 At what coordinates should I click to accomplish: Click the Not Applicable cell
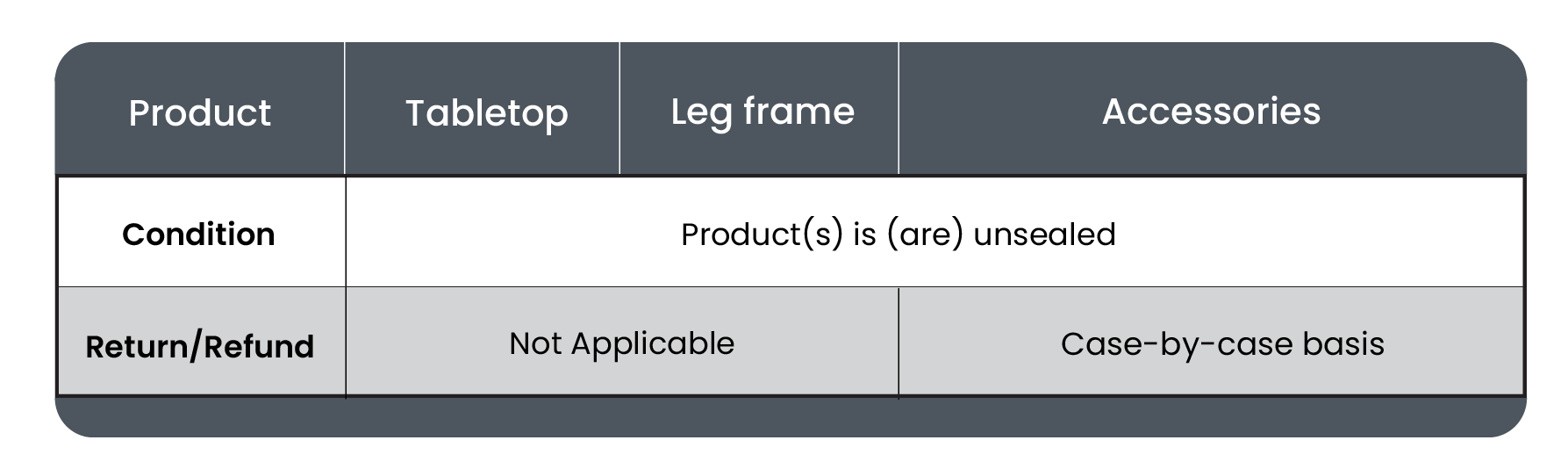pyautogui.click(x=621, y=343)
